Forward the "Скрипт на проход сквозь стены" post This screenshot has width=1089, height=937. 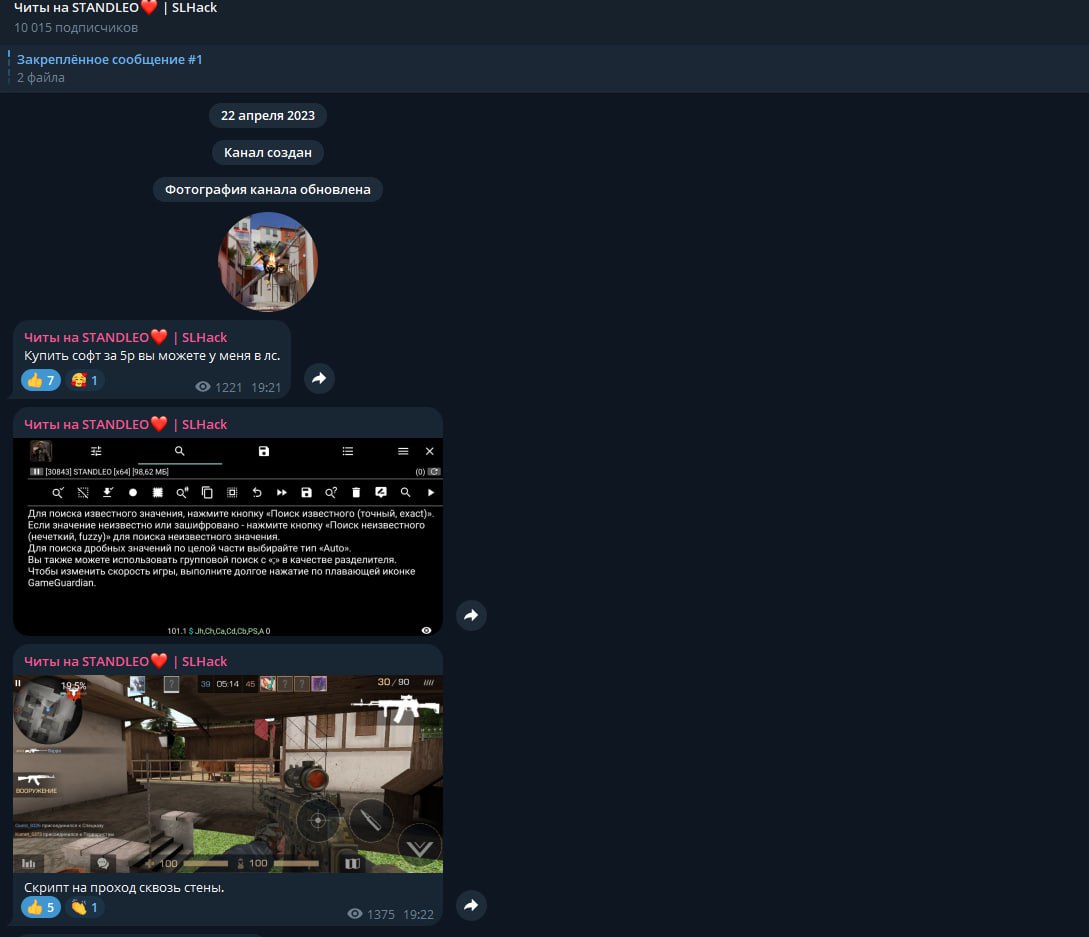(x=471, y=906)
